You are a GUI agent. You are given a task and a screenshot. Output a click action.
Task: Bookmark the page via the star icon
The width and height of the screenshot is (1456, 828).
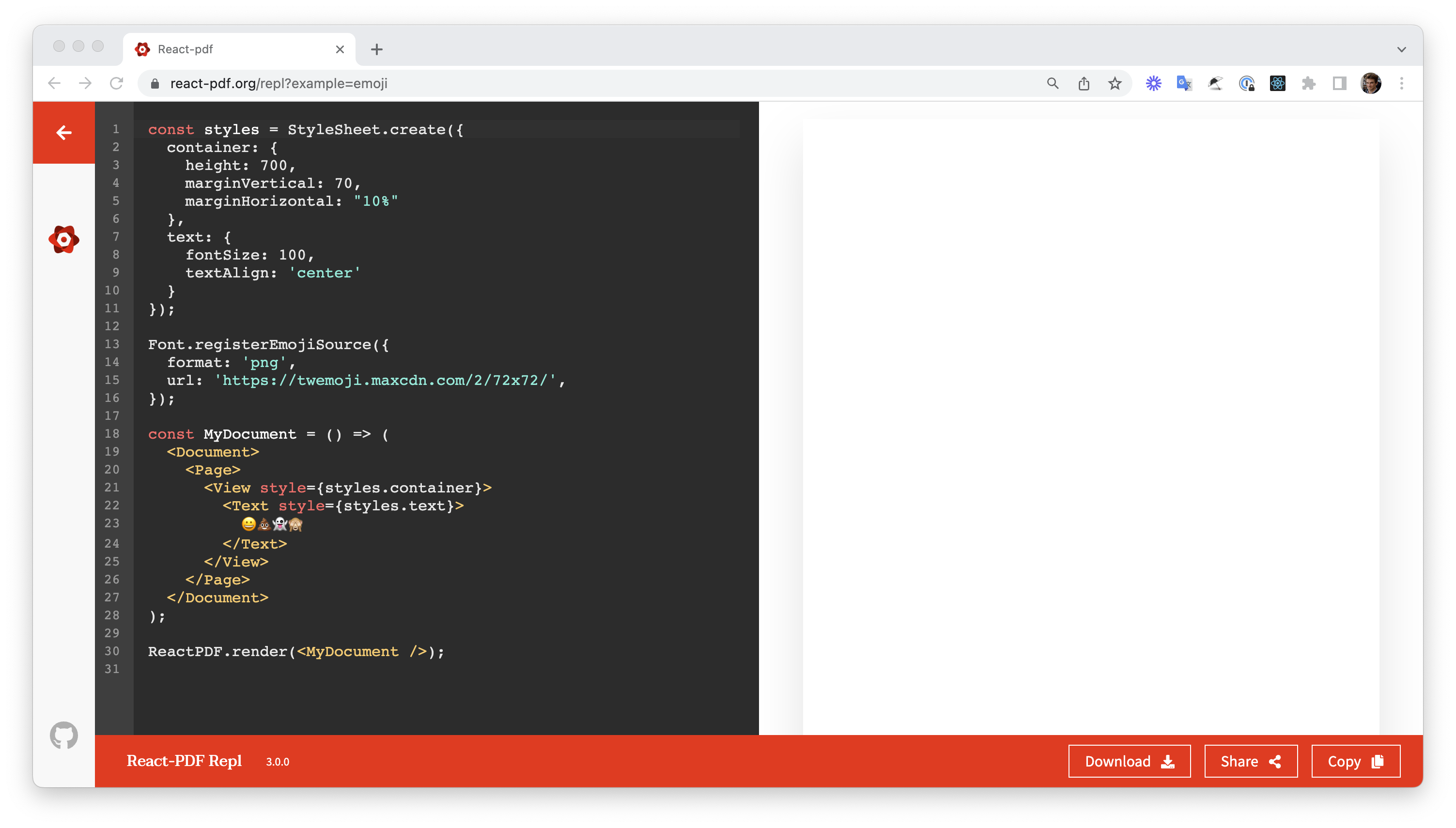click(1115, 83)
